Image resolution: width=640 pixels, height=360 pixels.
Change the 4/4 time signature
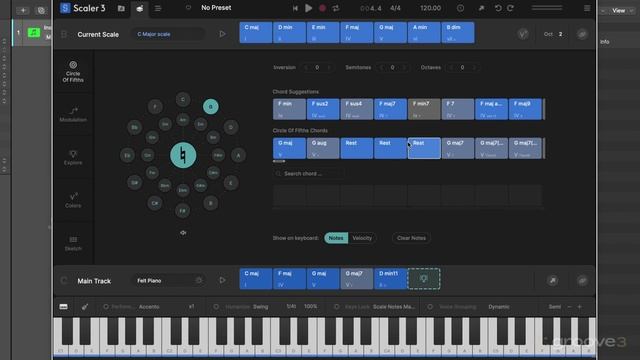click(395, 8)
